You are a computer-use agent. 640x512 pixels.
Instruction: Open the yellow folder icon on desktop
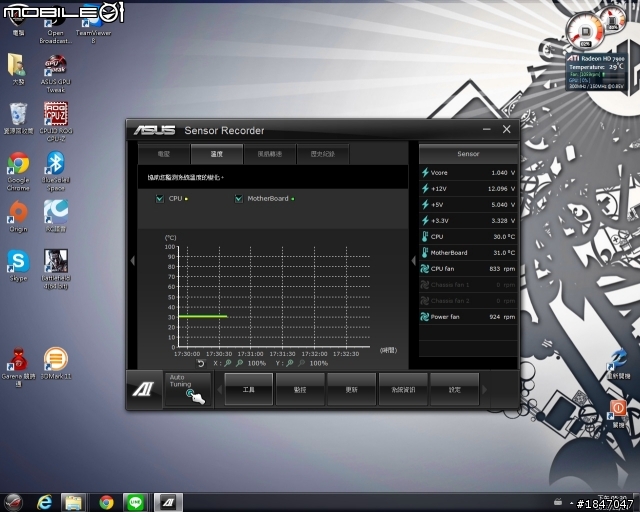tap(18, 69)
